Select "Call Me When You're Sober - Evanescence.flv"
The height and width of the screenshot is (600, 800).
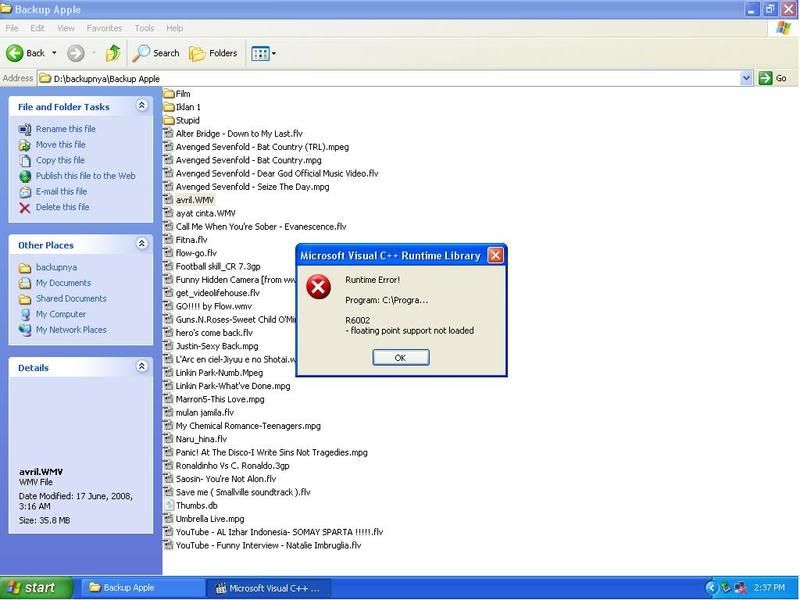click(x=261, y=227)
